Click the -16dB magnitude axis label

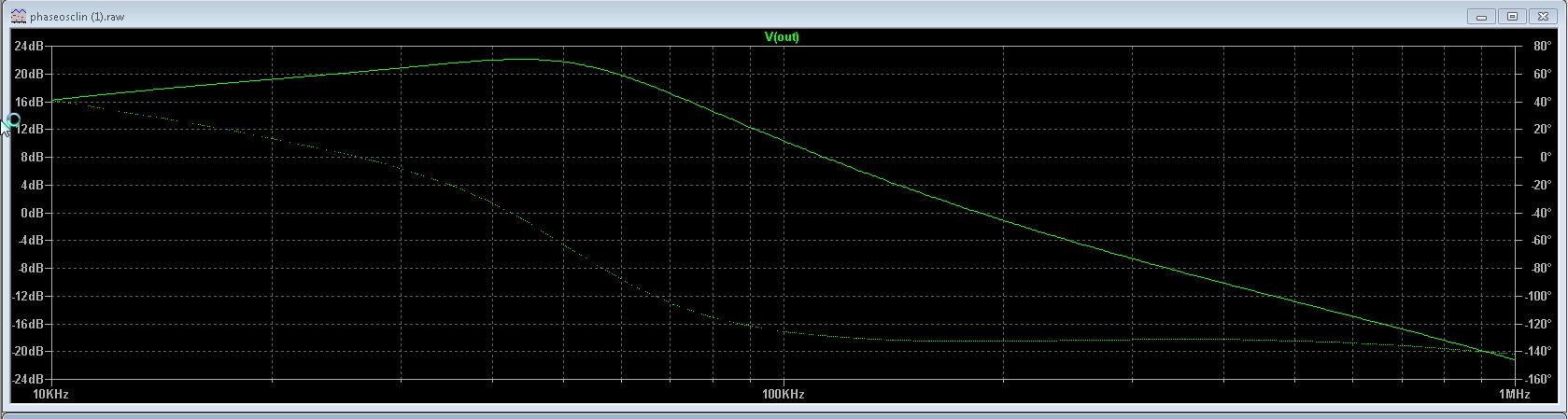[28, 324]
